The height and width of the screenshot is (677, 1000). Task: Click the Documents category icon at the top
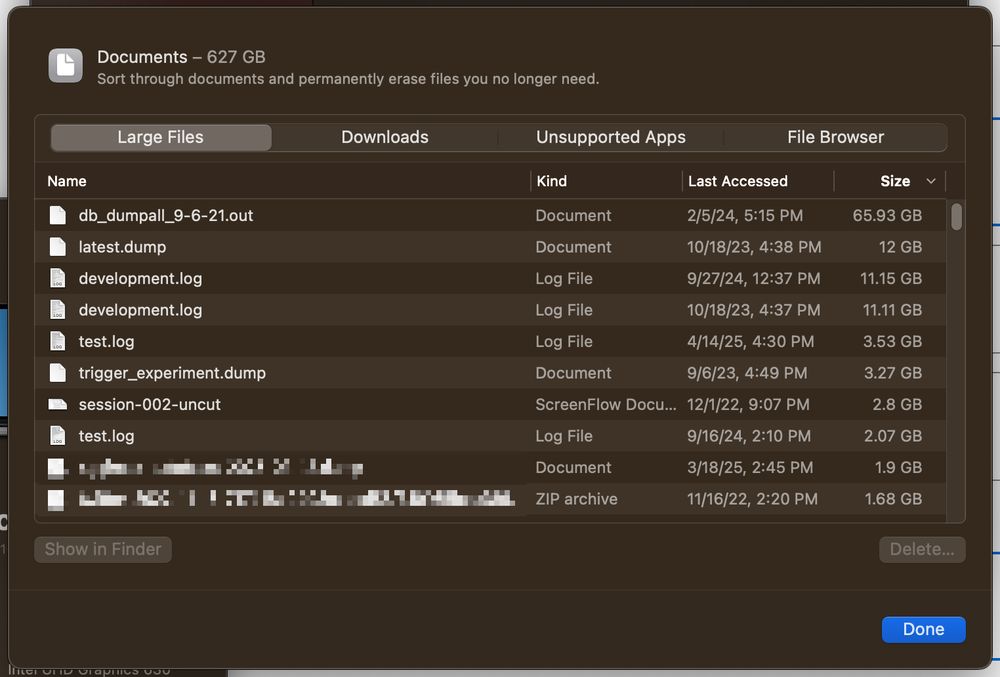64,66
